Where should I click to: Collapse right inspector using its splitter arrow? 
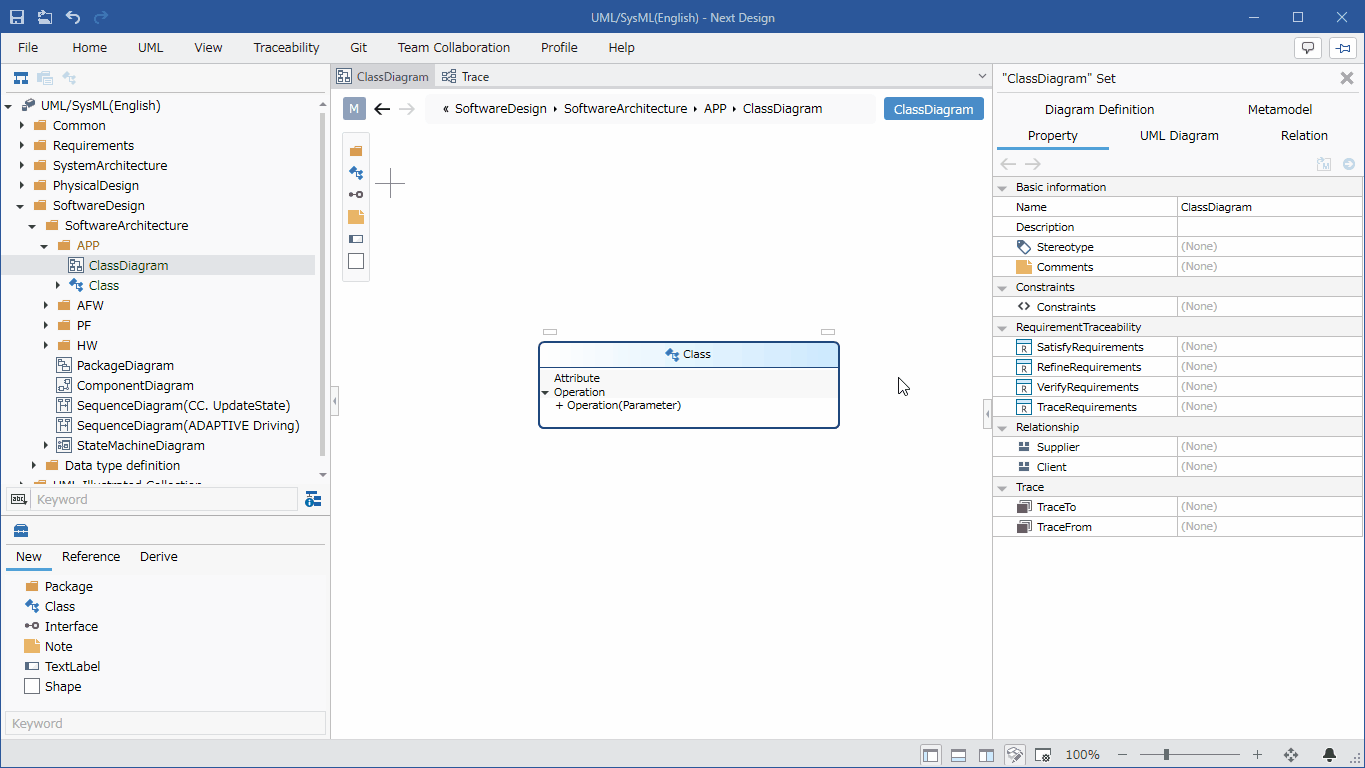coord(987,413)
